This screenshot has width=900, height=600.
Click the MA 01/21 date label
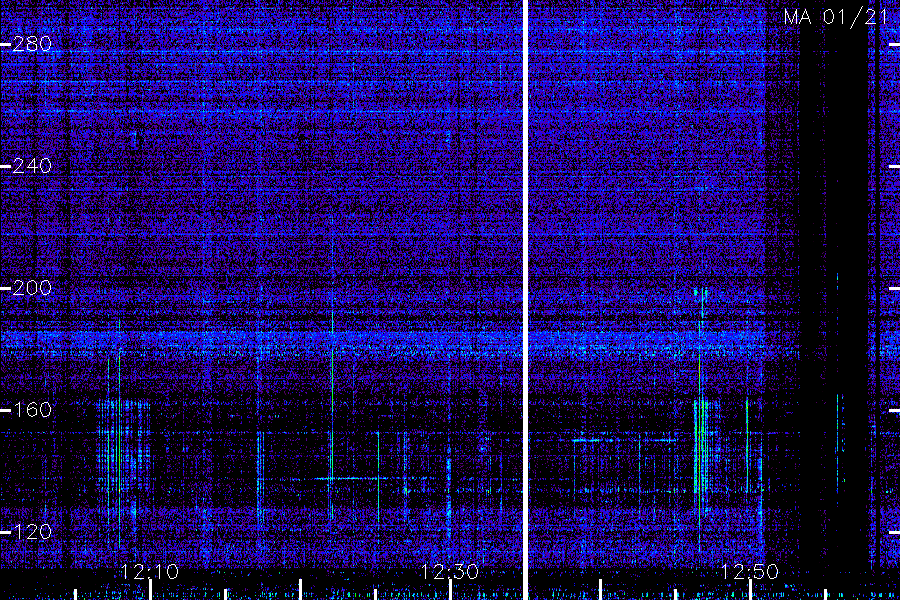(x=835, y=17)
